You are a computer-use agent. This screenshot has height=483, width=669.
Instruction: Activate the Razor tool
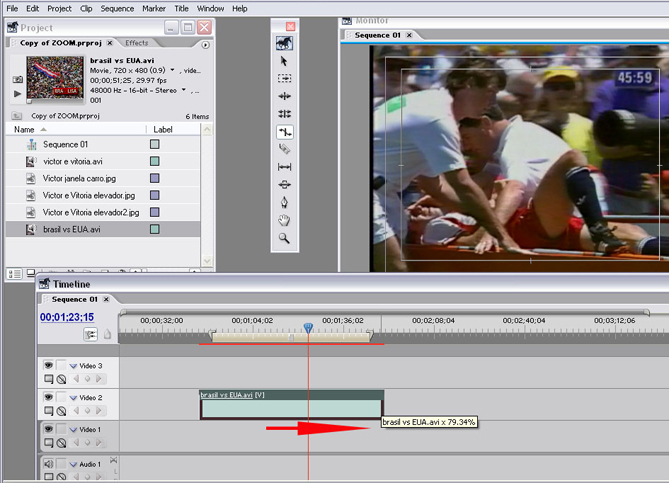[284, 149]
